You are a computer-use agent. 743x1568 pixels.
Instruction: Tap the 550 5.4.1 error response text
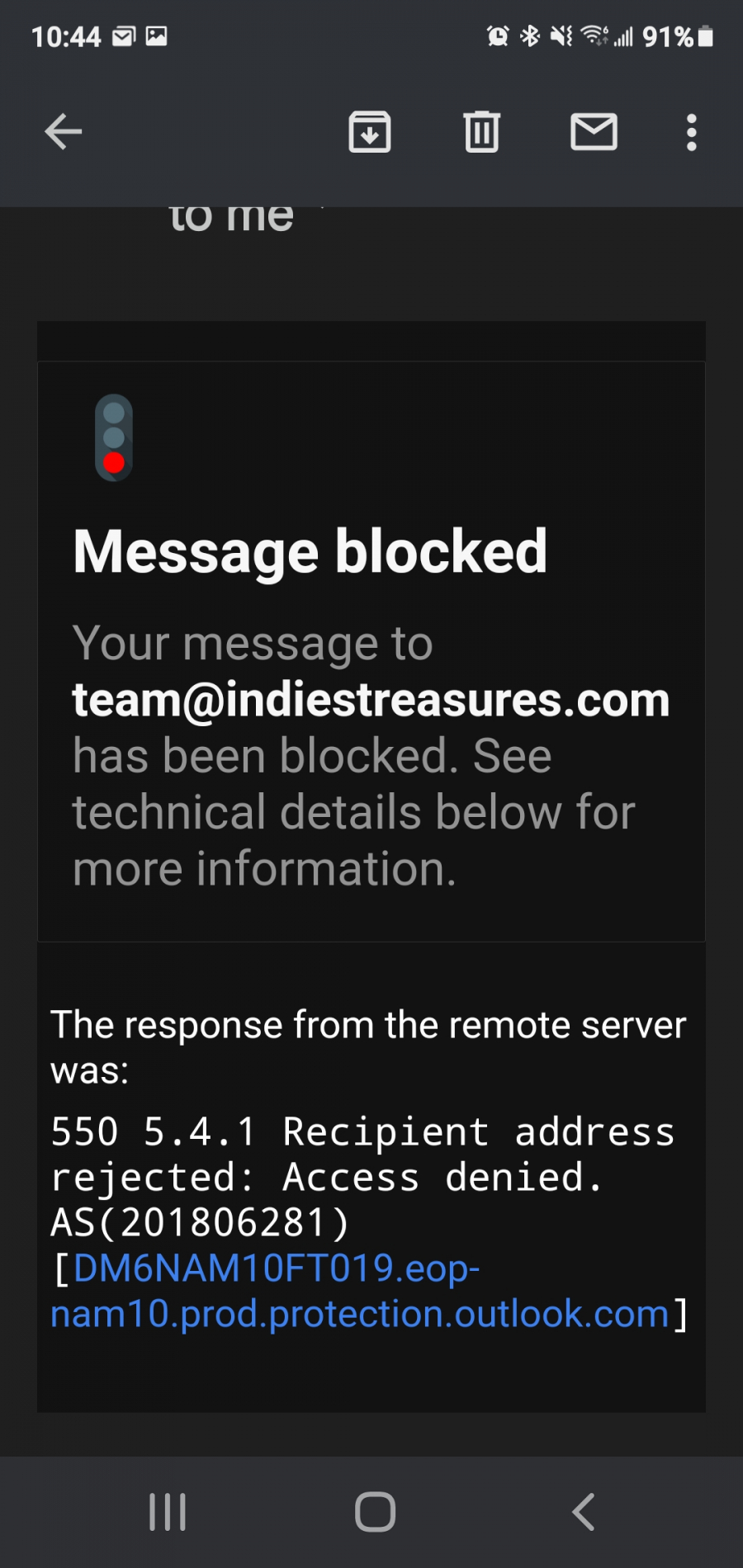pyautogui.click(x=363, y=1177)
